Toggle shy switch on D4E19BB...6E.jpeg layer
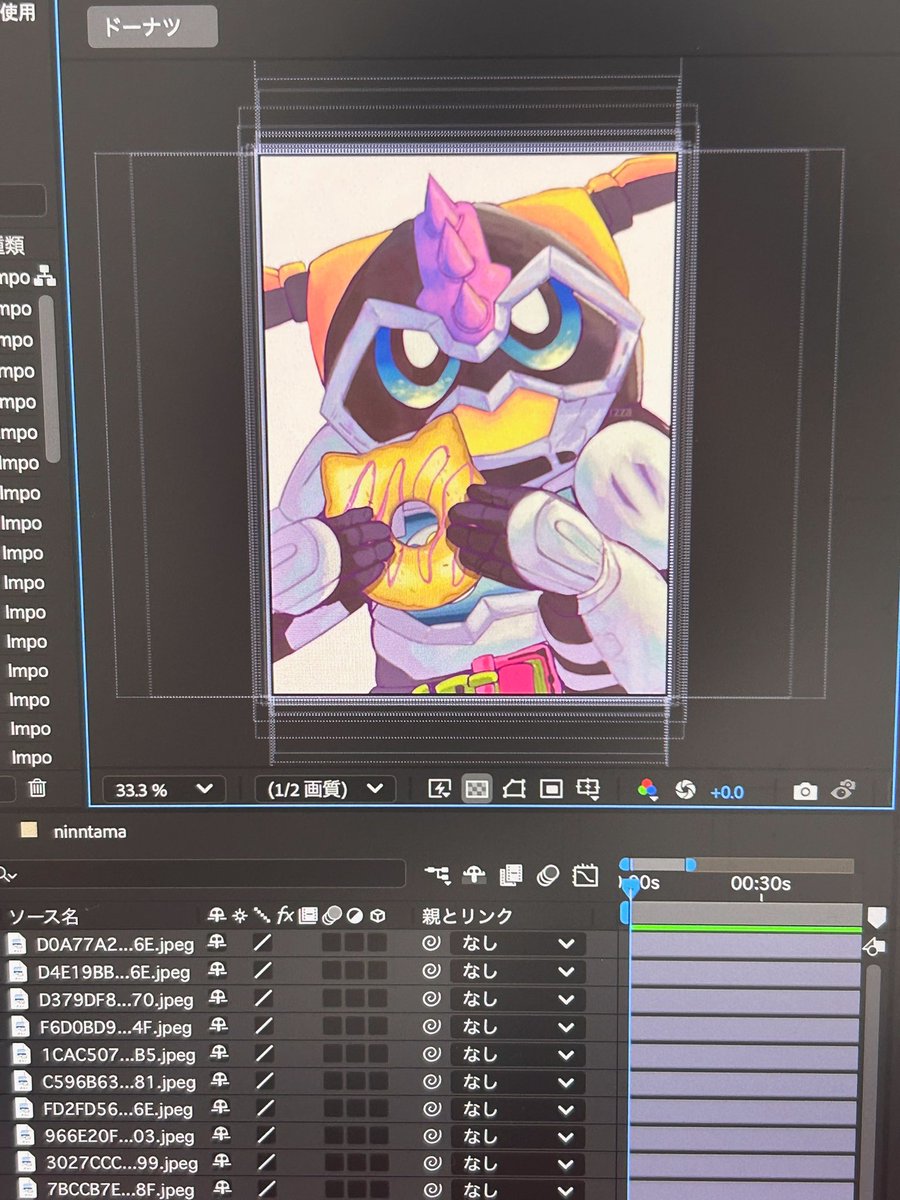 tap(218, 970)
